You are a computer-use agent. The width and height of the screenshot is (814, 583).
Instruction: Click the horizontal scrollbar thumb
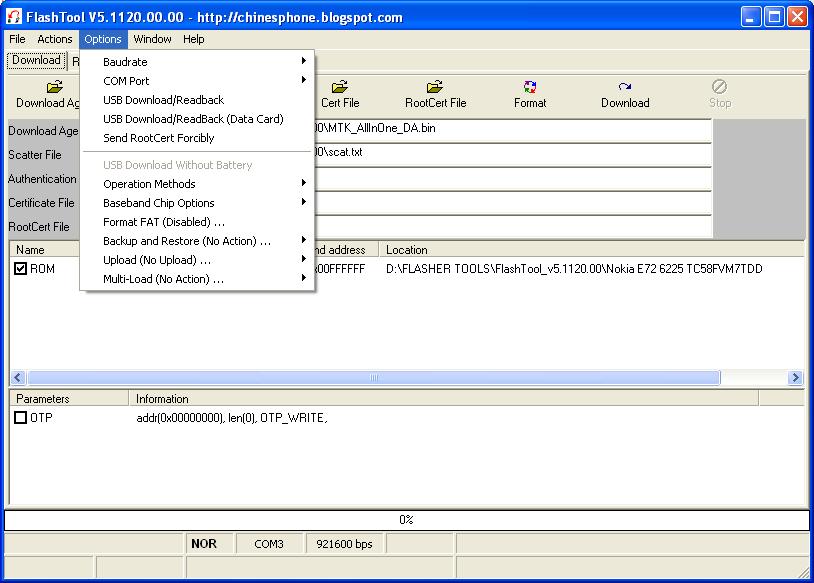coord(373,377)
